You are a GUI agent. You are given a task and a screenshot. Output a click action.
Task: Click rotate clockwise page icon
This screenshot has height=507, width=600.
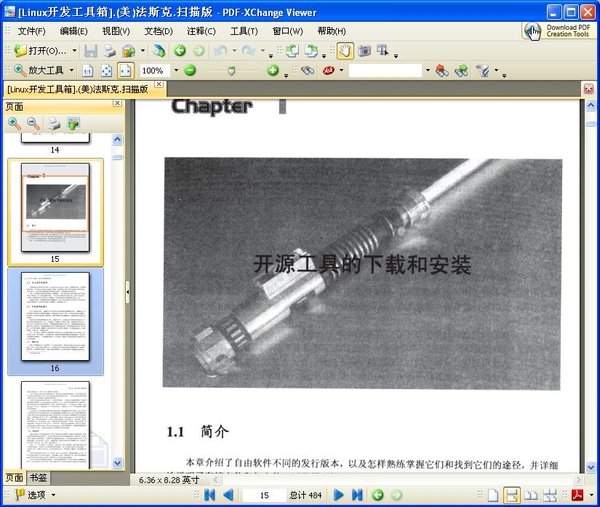pos(311,51)
